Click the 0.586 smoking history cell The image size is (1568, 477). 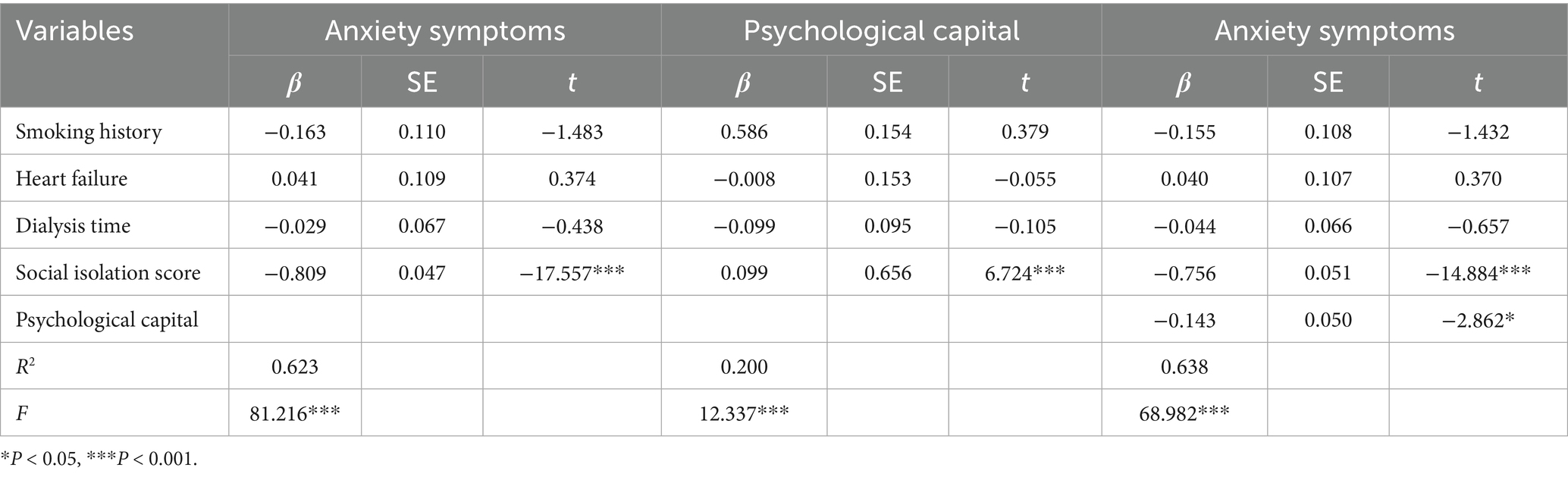point(744,132)
